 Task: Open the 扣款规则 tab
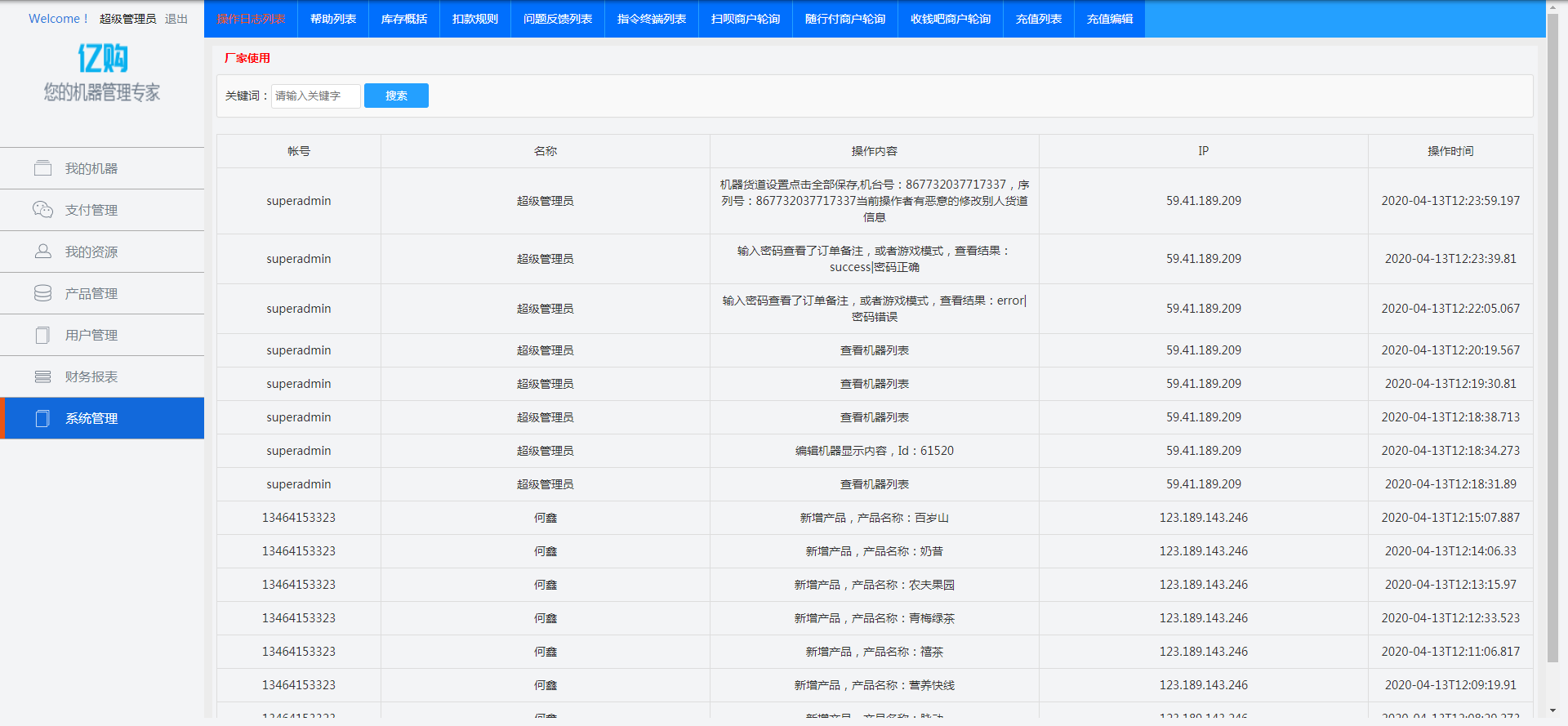tap(475, 19)
